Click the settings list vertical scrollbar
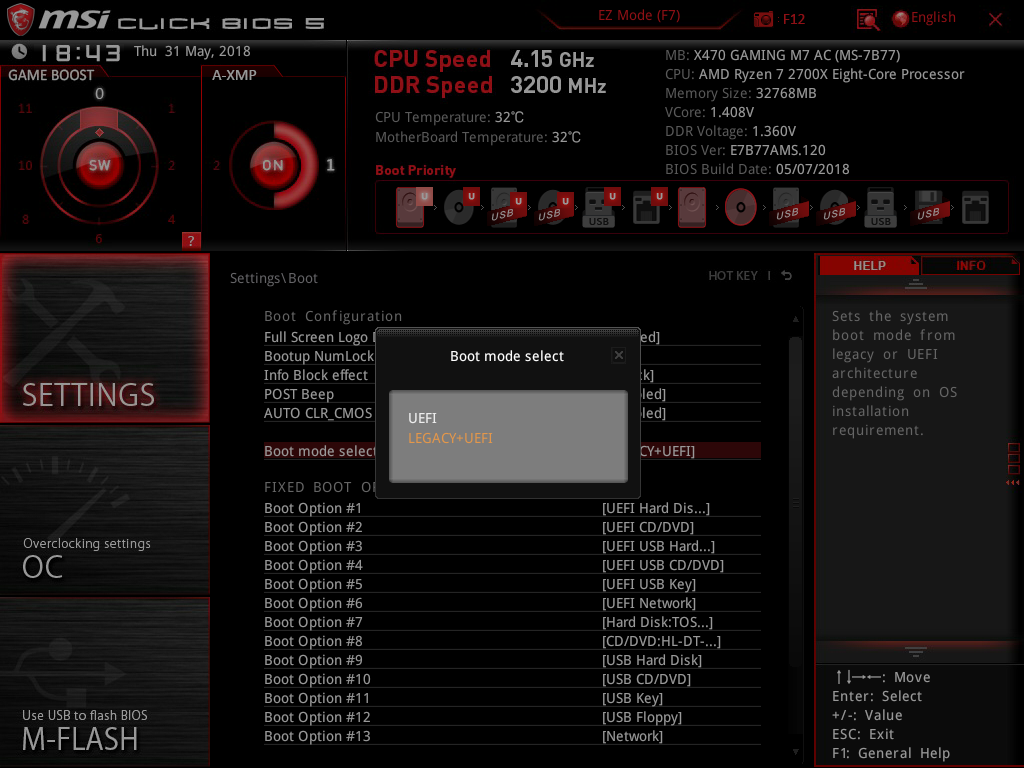The height and width of the screenshot is (768, 1024). point(795,503)
